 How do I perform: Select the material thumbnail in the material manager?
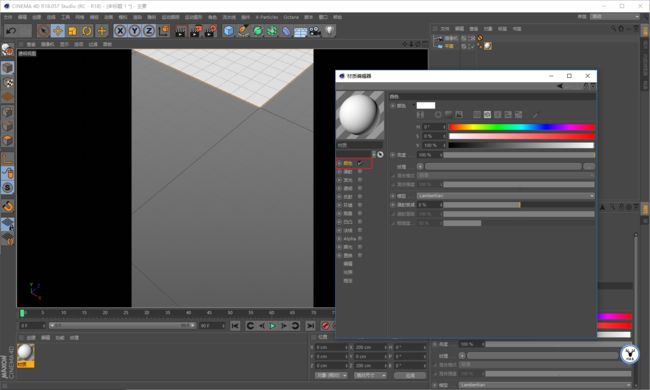click(25, 354)
